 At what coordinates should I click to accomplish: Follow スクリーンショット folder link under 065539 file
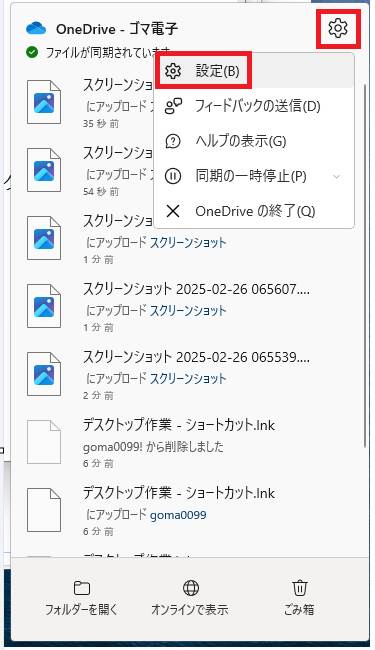click(188, 378)
